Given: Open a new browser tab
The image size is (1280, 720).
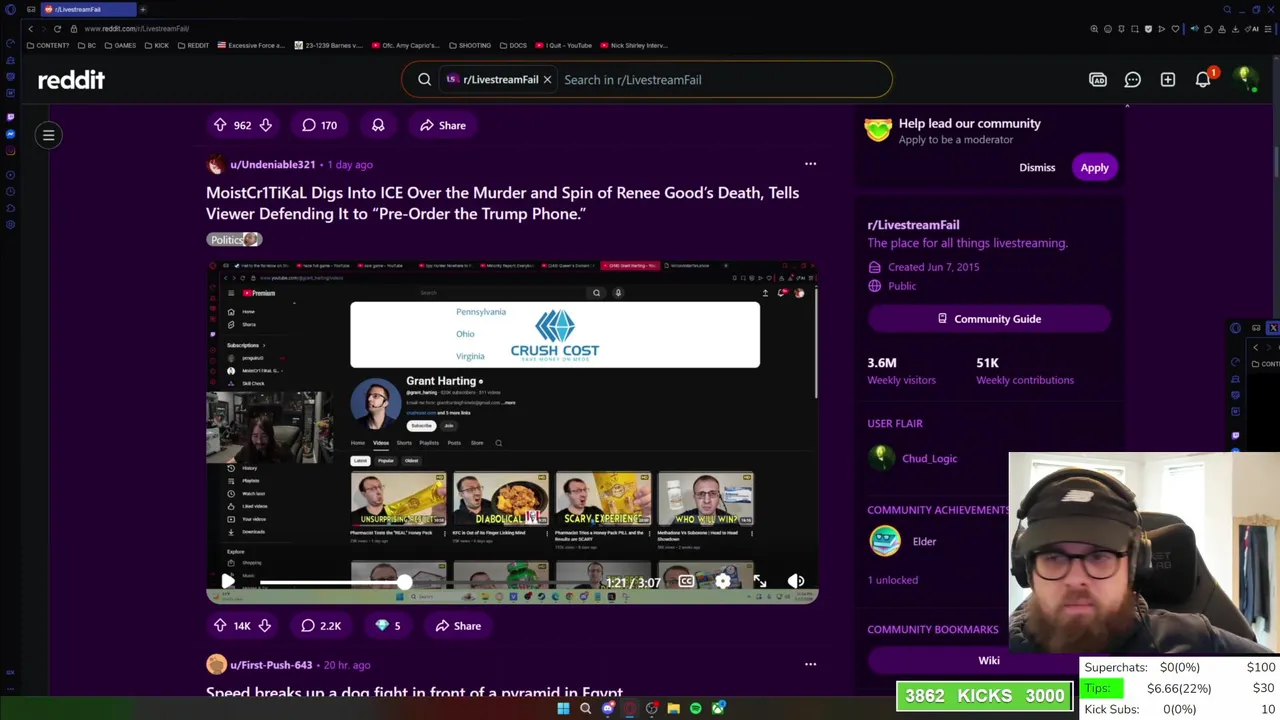Looking at the screenshot, I should point(143,9).
